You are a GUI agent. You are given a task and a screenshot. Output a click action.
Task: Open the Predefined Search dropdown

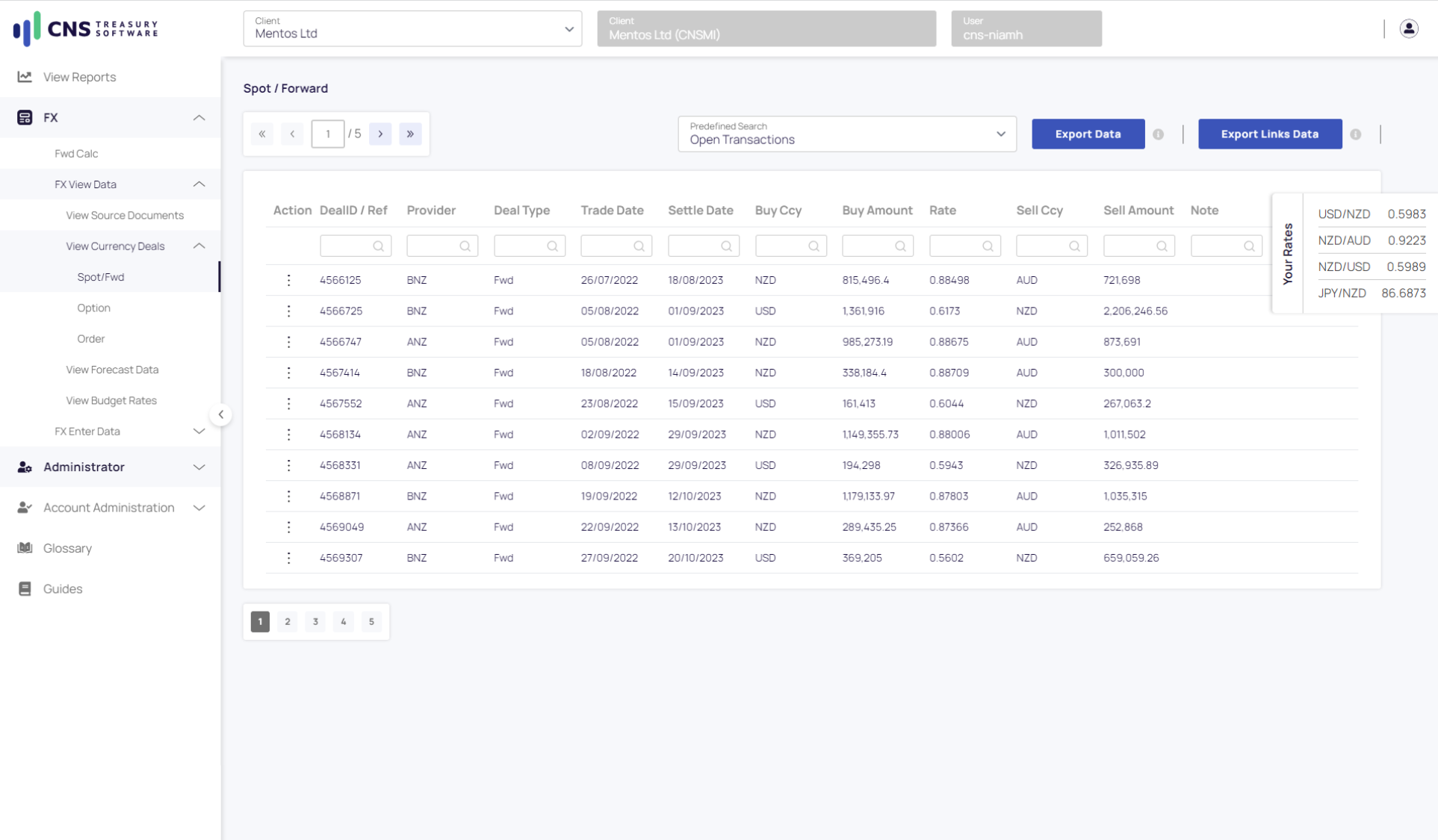click(846, 134)
